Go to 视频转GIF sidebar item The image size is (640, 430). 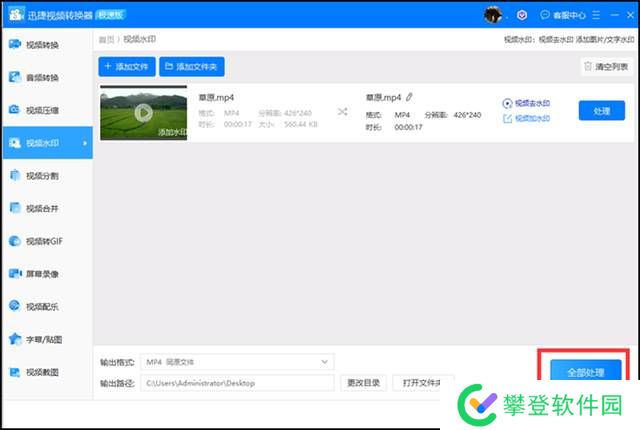pyautogui.click(x=43, y=241)
